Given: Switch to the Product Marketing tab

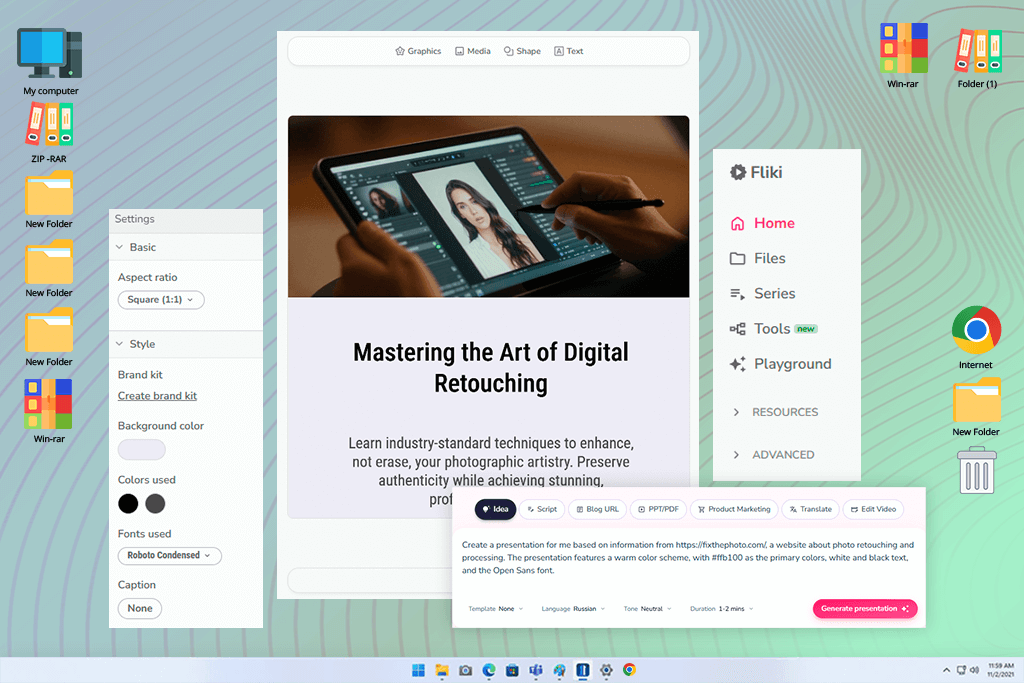Looking at the screenshot, I should click(734, 509).
